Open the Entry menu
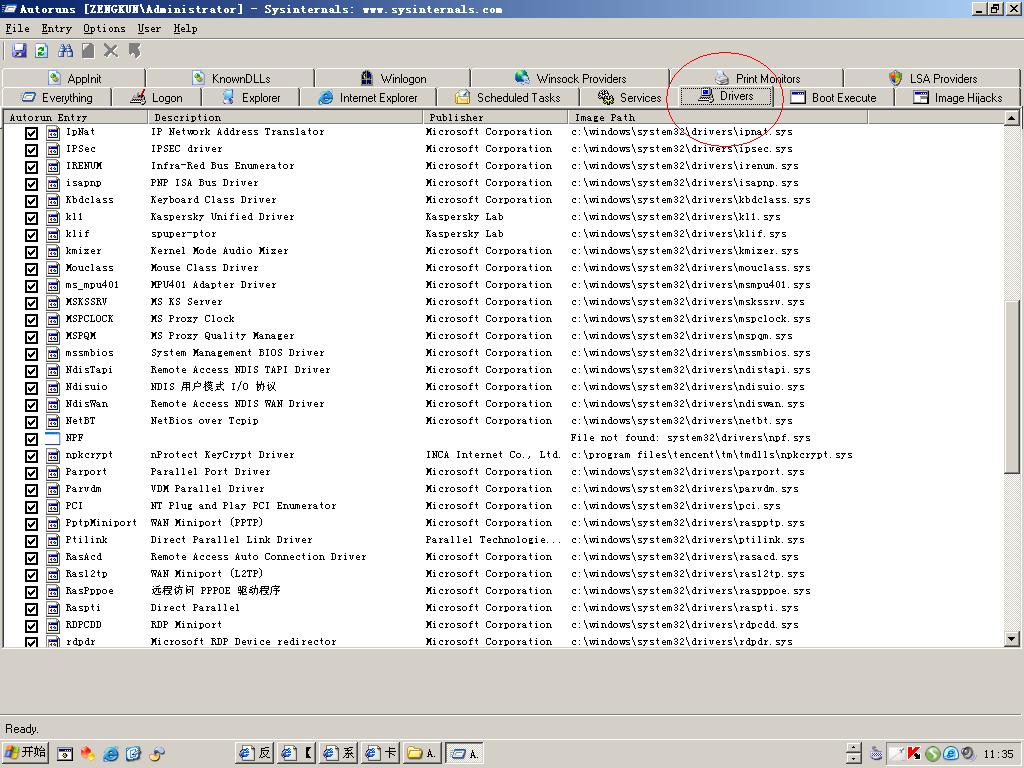Viewport: 1024px width, 768px height. pos(56,28)
